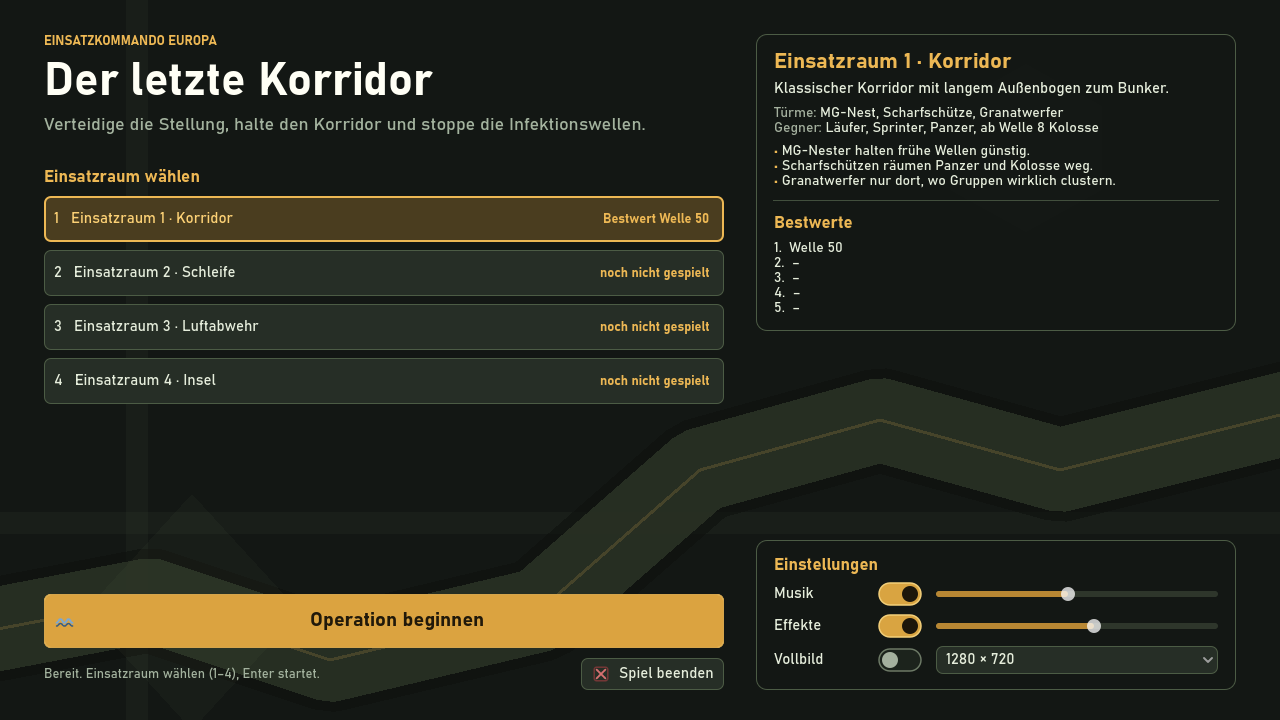1280x720 pixels.
Task: Click noch nicht gespielt on Insel row
Action: point(655,381)
